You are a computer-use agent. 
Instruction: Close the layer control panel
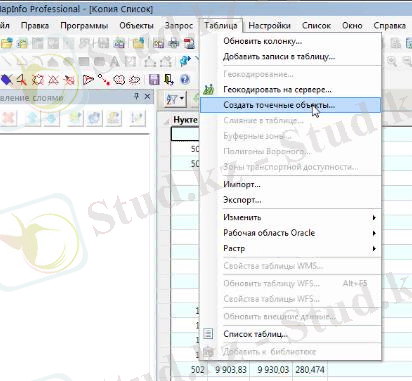coord(147,96)
